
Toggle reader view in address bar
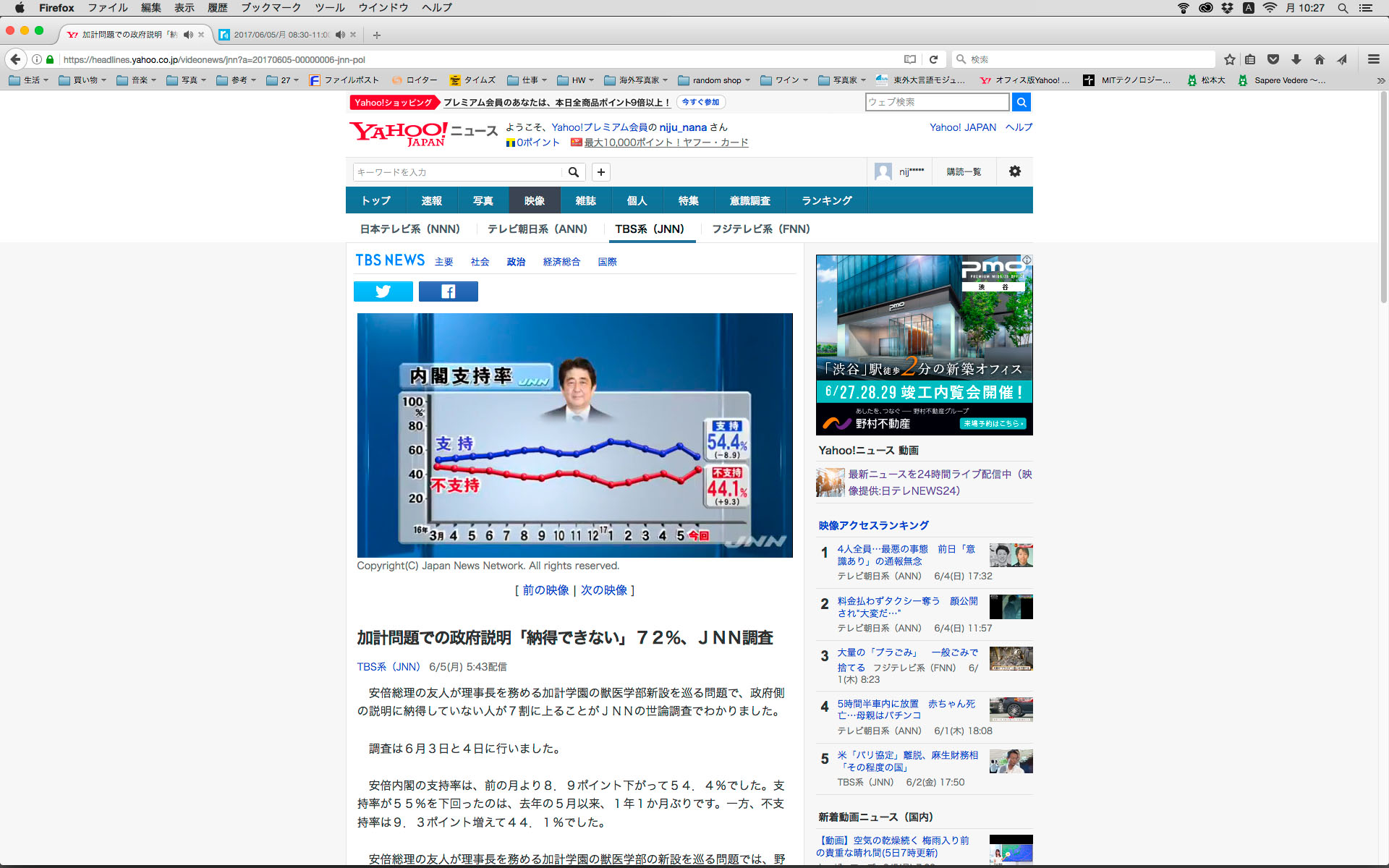pos(910,59)
